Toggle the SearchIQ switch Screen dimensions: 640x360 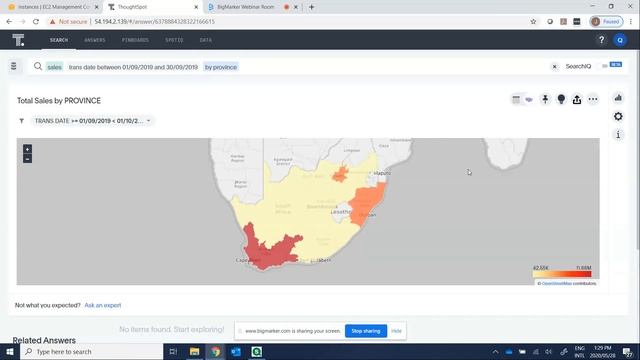[605, 66]
